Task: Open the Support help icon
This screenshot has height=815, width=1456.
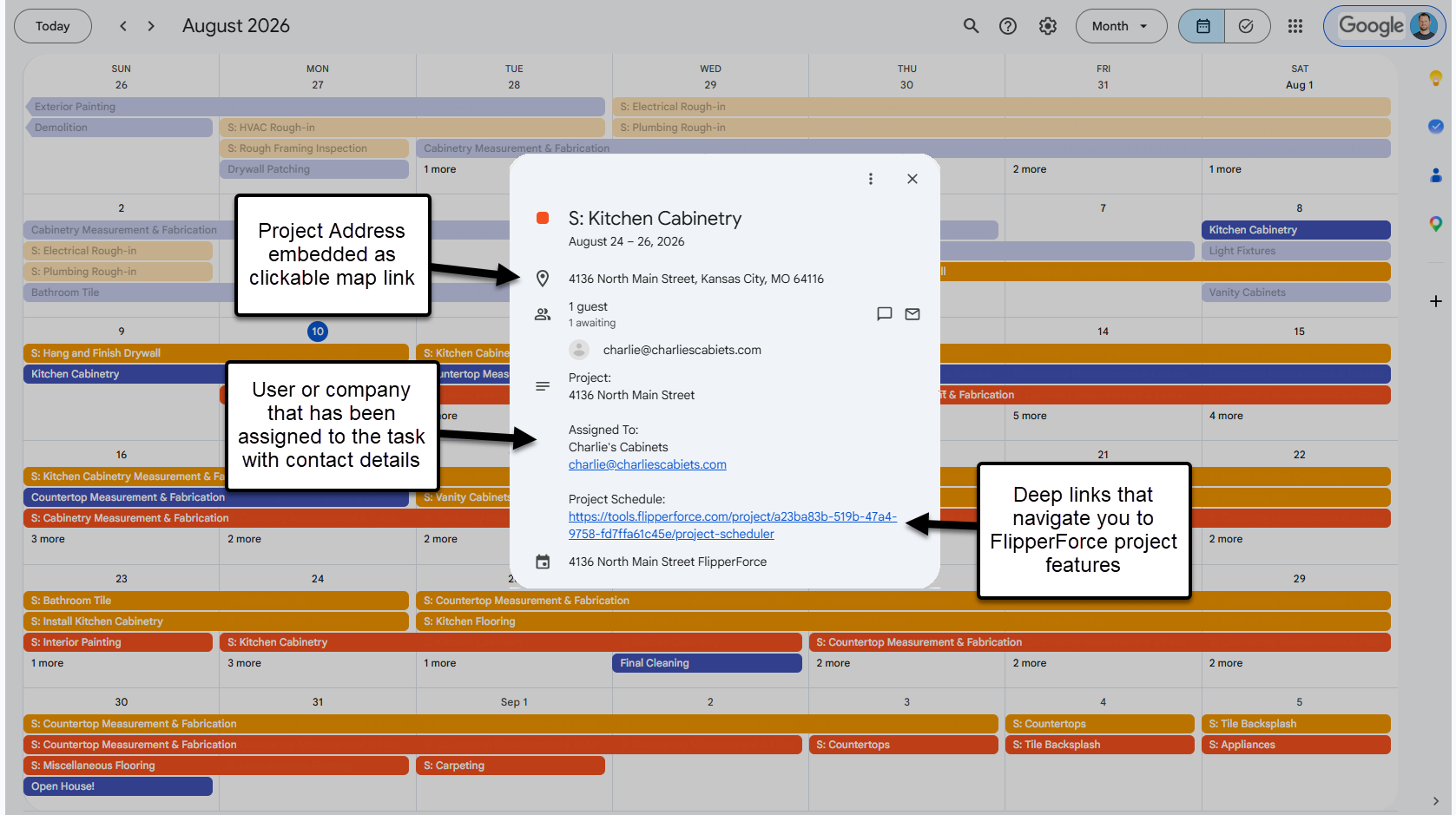Action: (x=1008, y=26)
